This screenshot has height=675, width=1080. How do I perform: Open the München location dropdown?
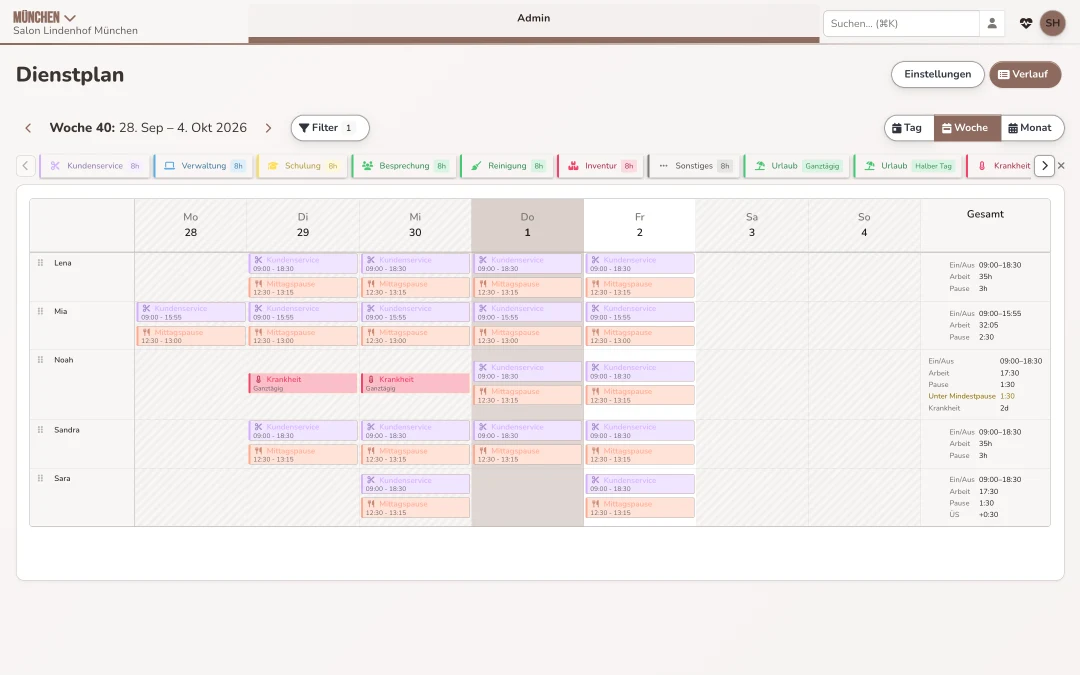click(x=45, y=17)
